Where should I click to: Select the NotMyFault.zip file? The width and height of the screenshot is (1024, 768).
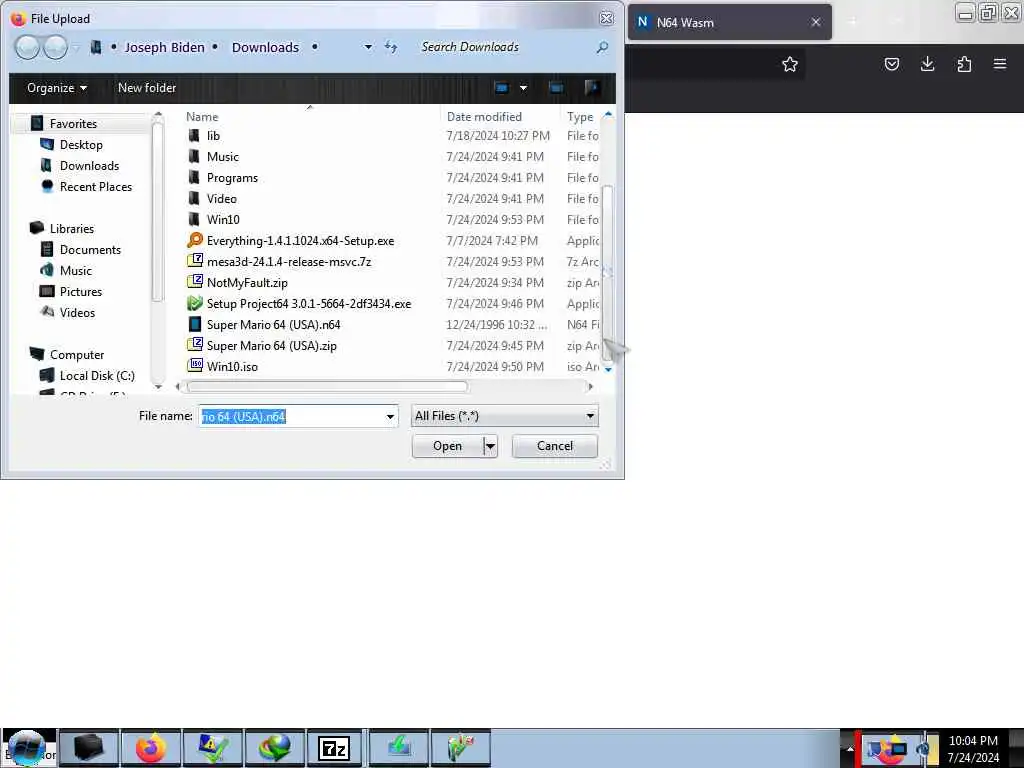pyautogui.click(x=247, y=283)
